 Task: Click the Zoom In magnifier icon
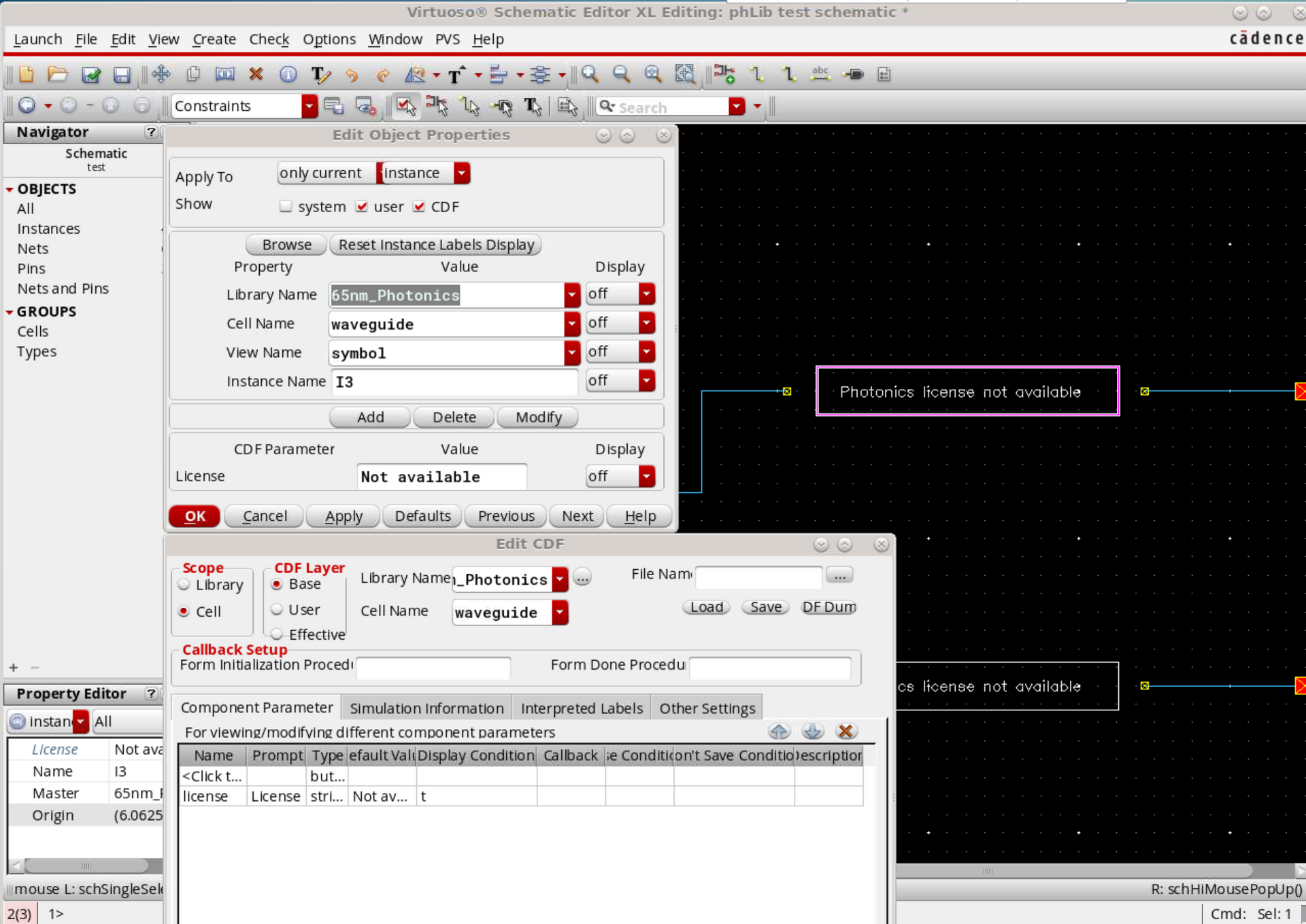[x=590, y=73]
